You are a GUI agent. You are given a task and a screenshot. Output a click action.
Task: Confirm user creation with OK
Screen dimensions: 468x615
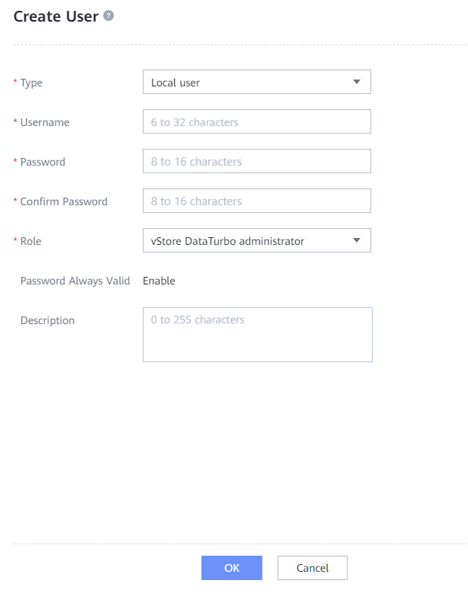pos(231,568)
